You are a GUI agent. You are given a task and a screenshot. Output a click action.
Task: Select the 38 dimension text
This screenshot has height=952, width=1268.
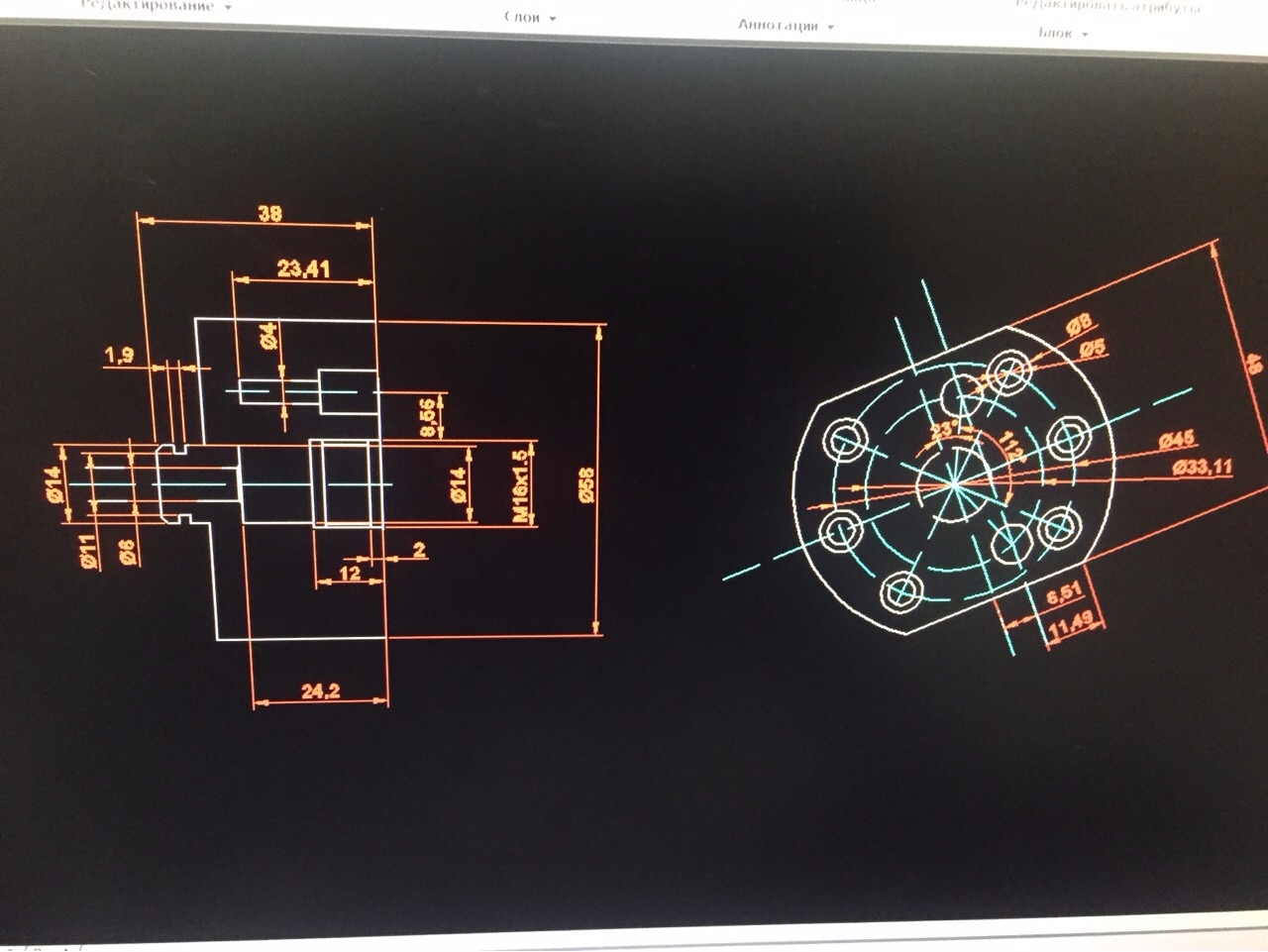(268, 212)
